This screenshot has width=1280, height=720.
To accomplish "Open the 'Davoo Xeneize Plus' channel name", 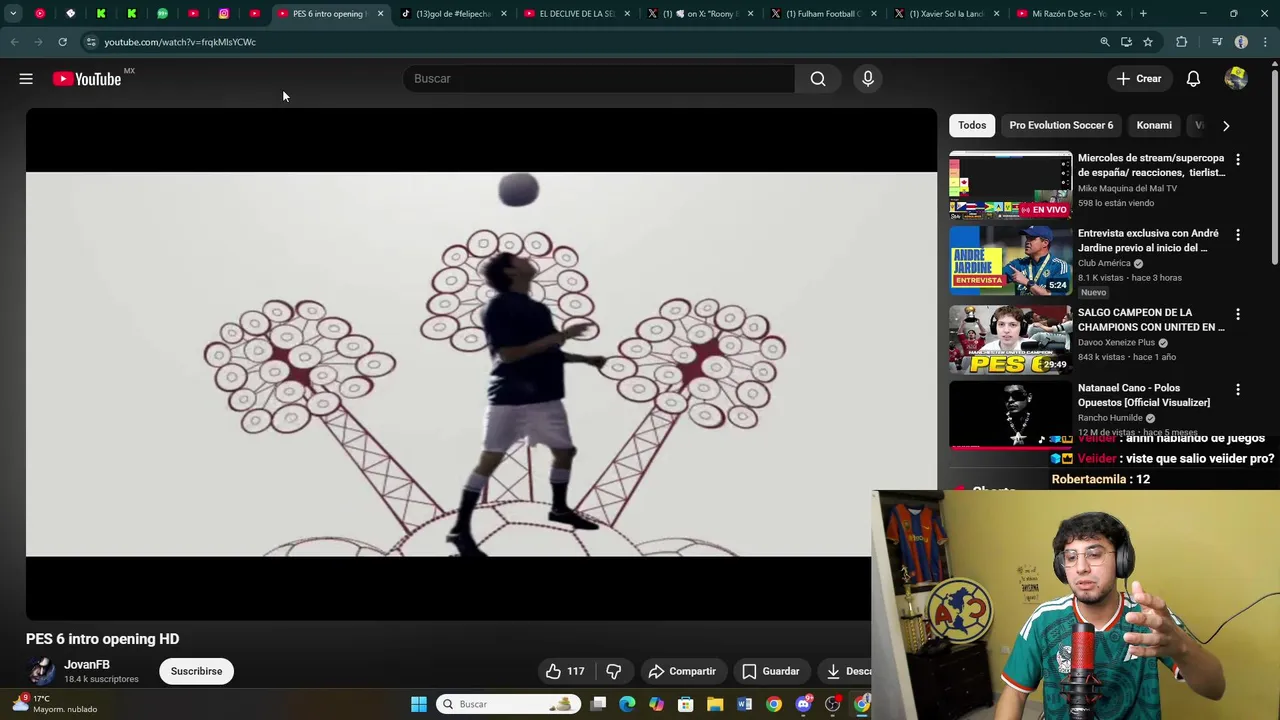I will [1116, 343].
